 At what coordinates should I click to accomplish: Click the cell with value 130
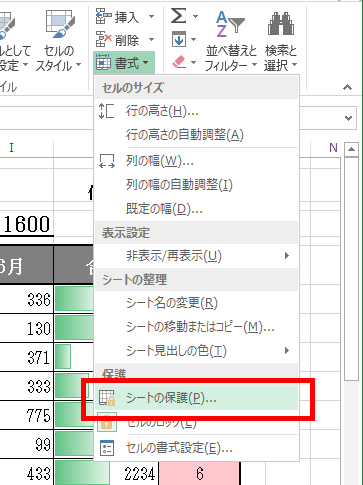[x=27, y=328]
